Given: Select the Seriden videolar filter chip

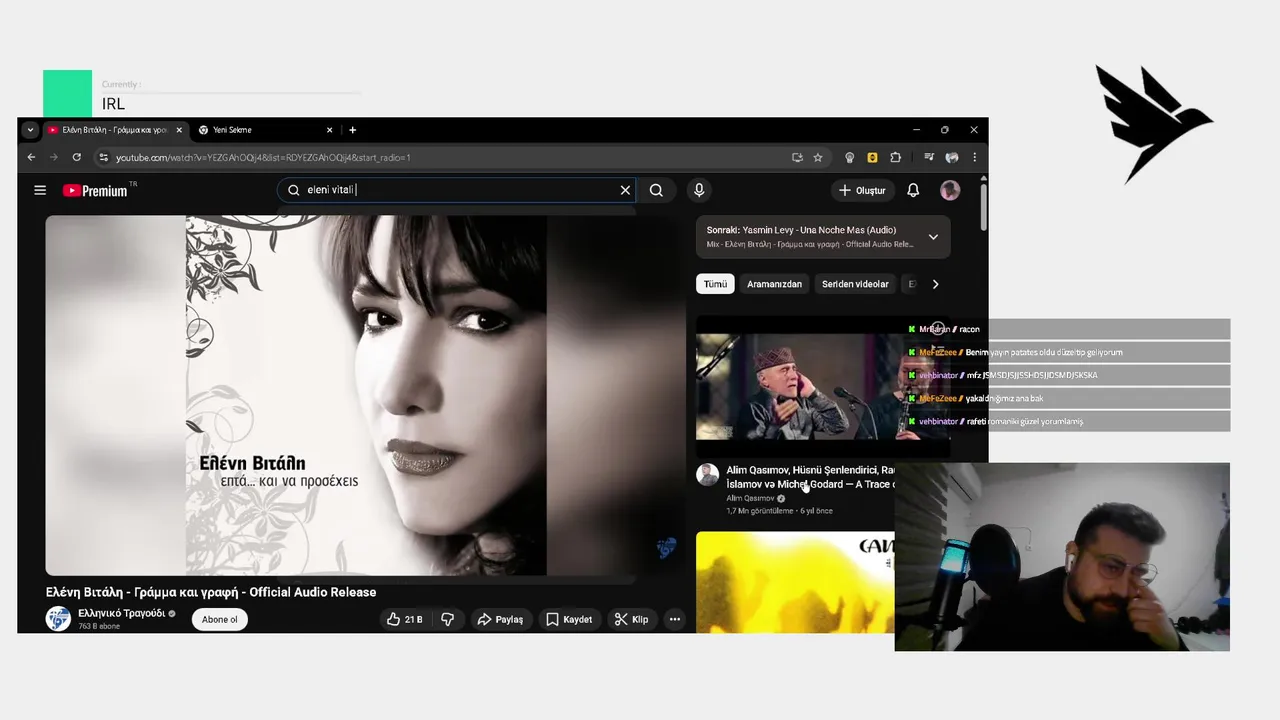Looking at the screenshot, I should [855, 284].
